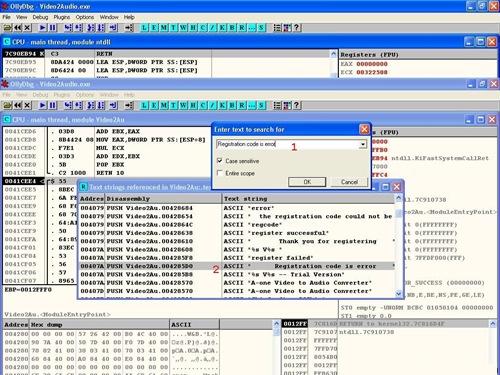Screen dimensions: 500x375
Task: Click the Restart program rewind icon in topmost toolbar
Action: pos(17,28)
